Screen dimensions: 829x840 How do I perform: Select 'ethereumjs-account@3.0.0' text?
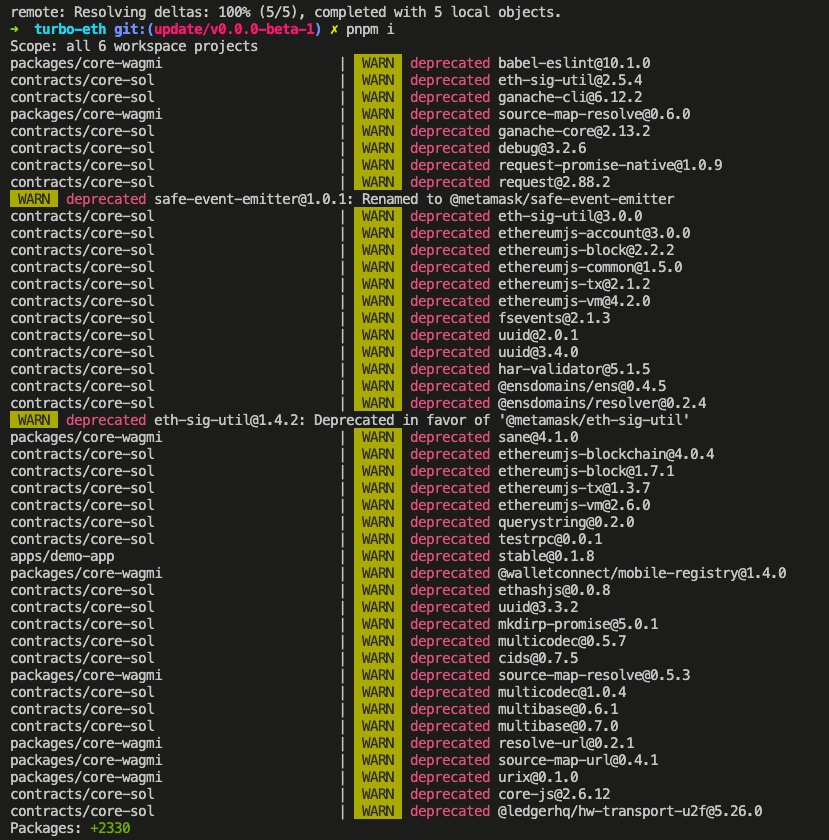click(x=594, y=234)
